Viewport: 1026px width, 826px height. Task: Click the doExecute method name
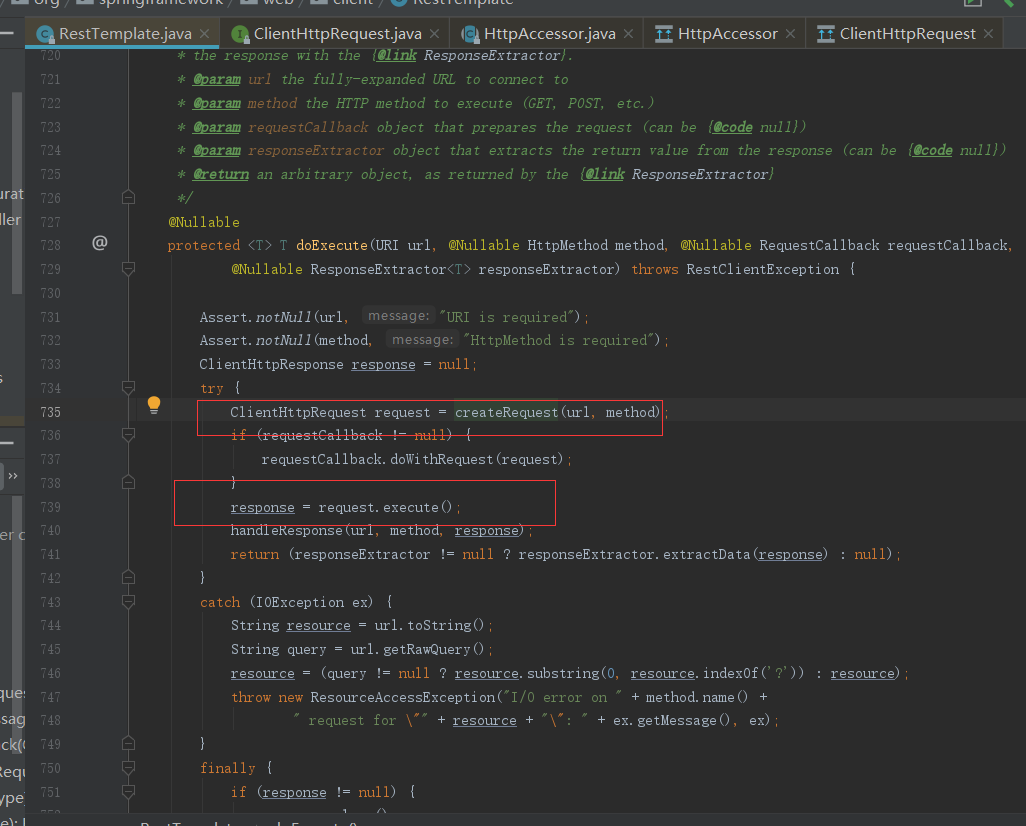click(332, 245)
